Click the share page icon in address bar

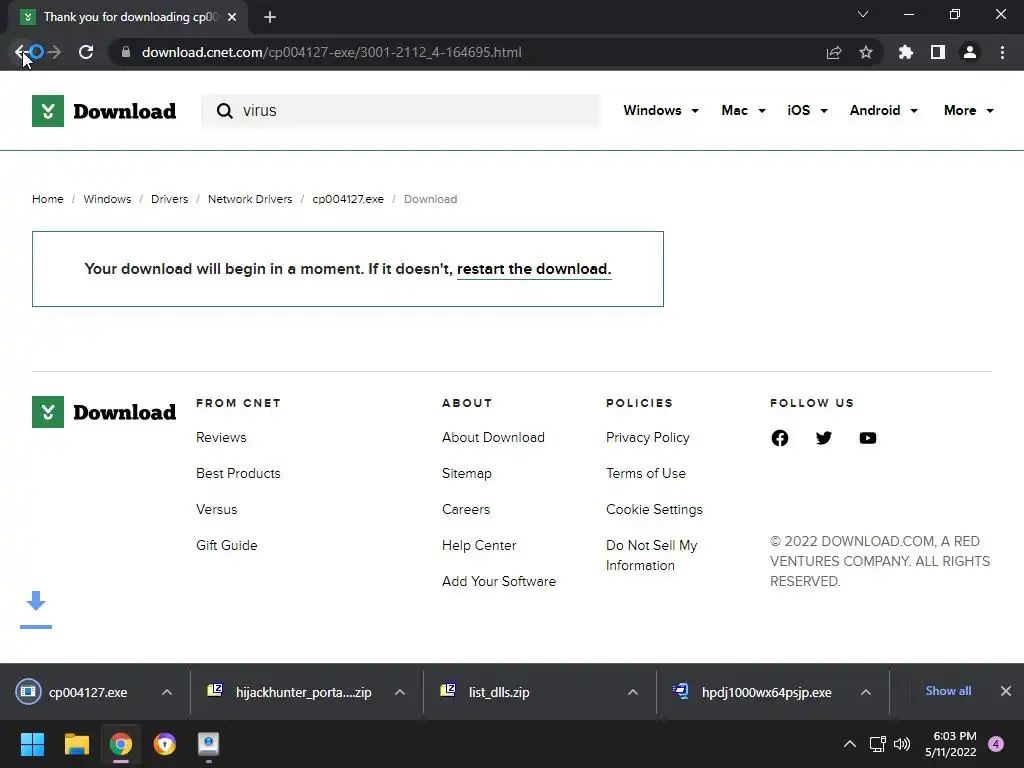834,52
